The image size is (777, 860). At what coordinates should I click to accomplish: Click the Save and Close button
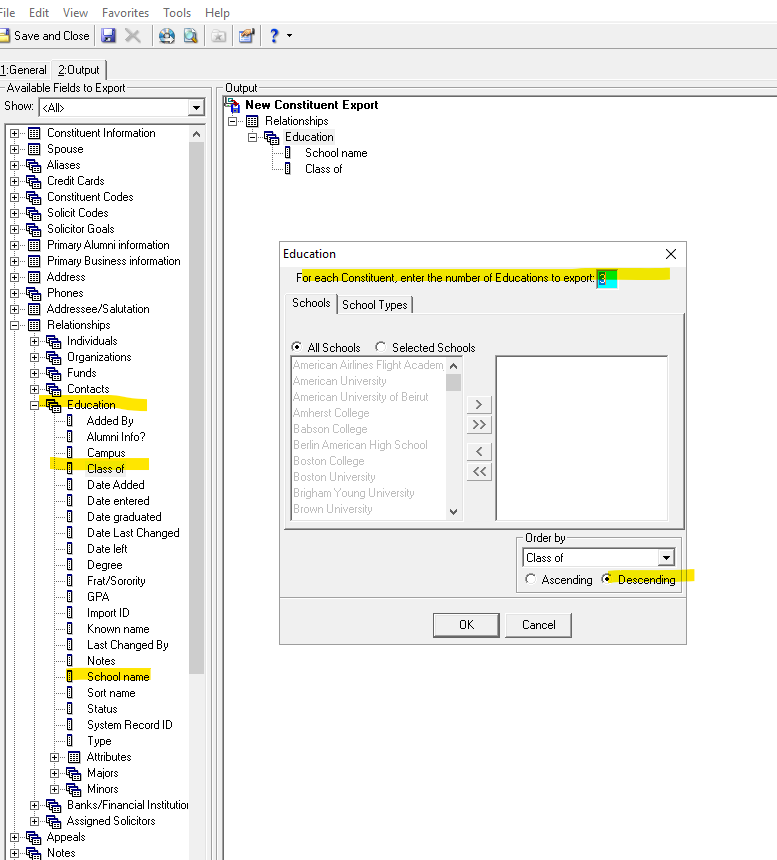(x=45, y=36)
